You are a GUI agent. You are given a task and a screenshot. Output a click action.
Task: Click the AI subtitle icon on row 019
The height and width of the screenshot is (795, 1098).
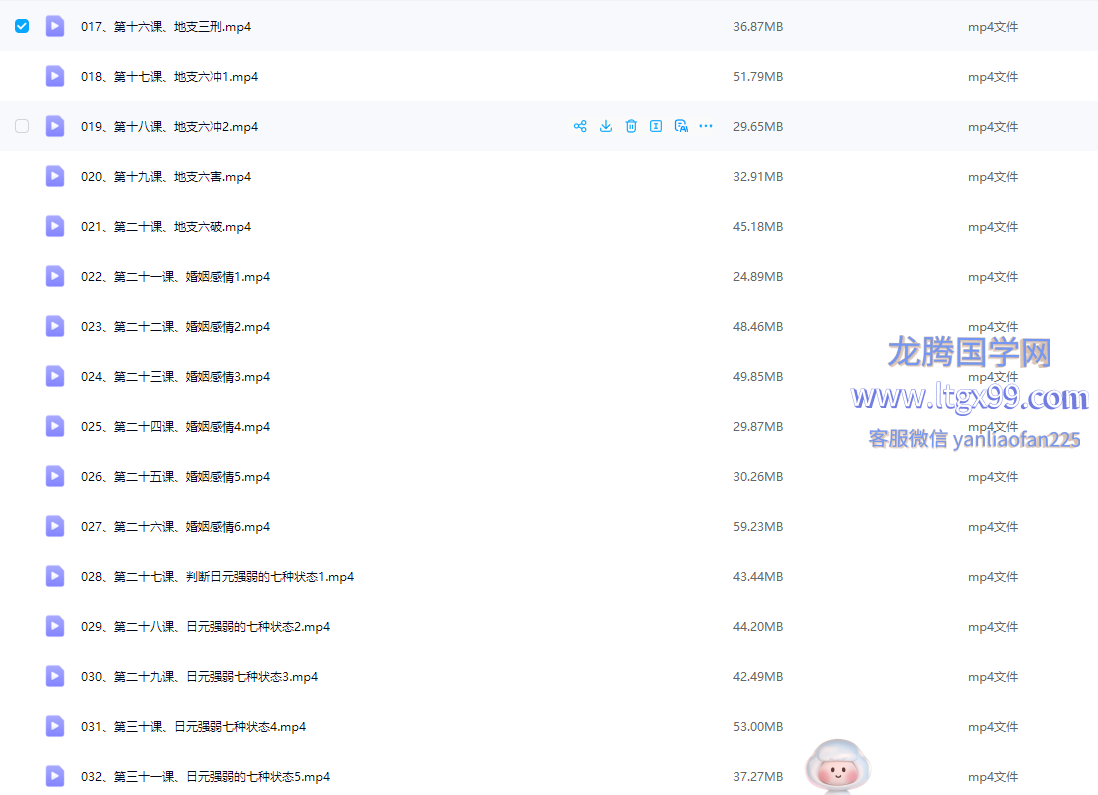coord(681,126)
